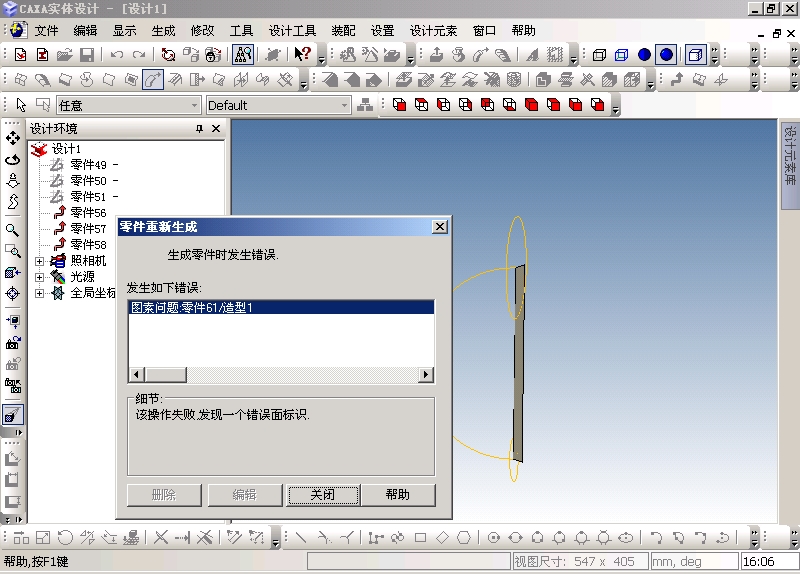The height and width of the screenshot is (574, 800).
Task: Open the 装配 menu
Action: click(x=343, y=31)
